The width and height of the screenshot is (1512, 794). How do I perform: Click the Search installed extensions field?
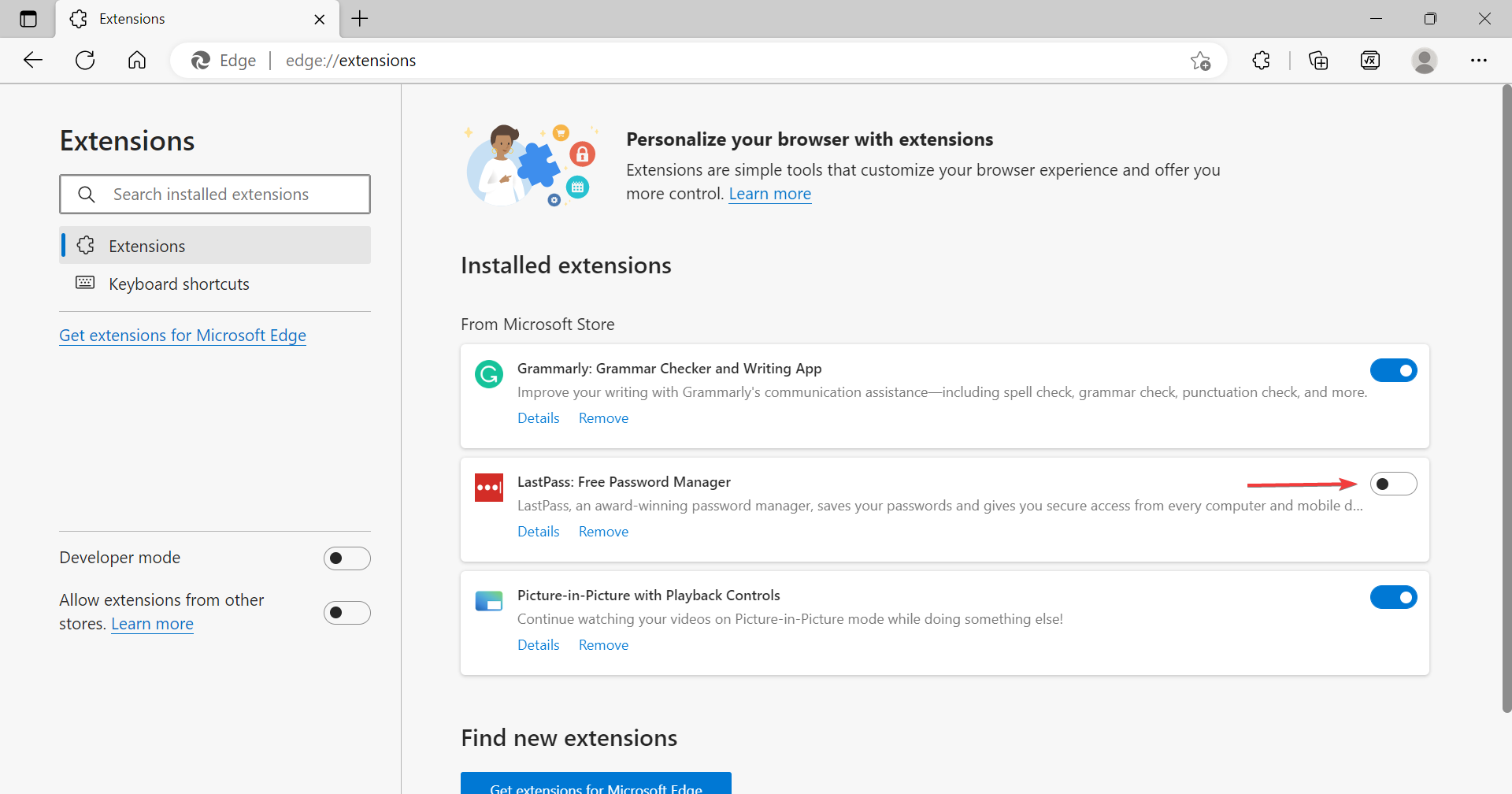tap(215, 194)
